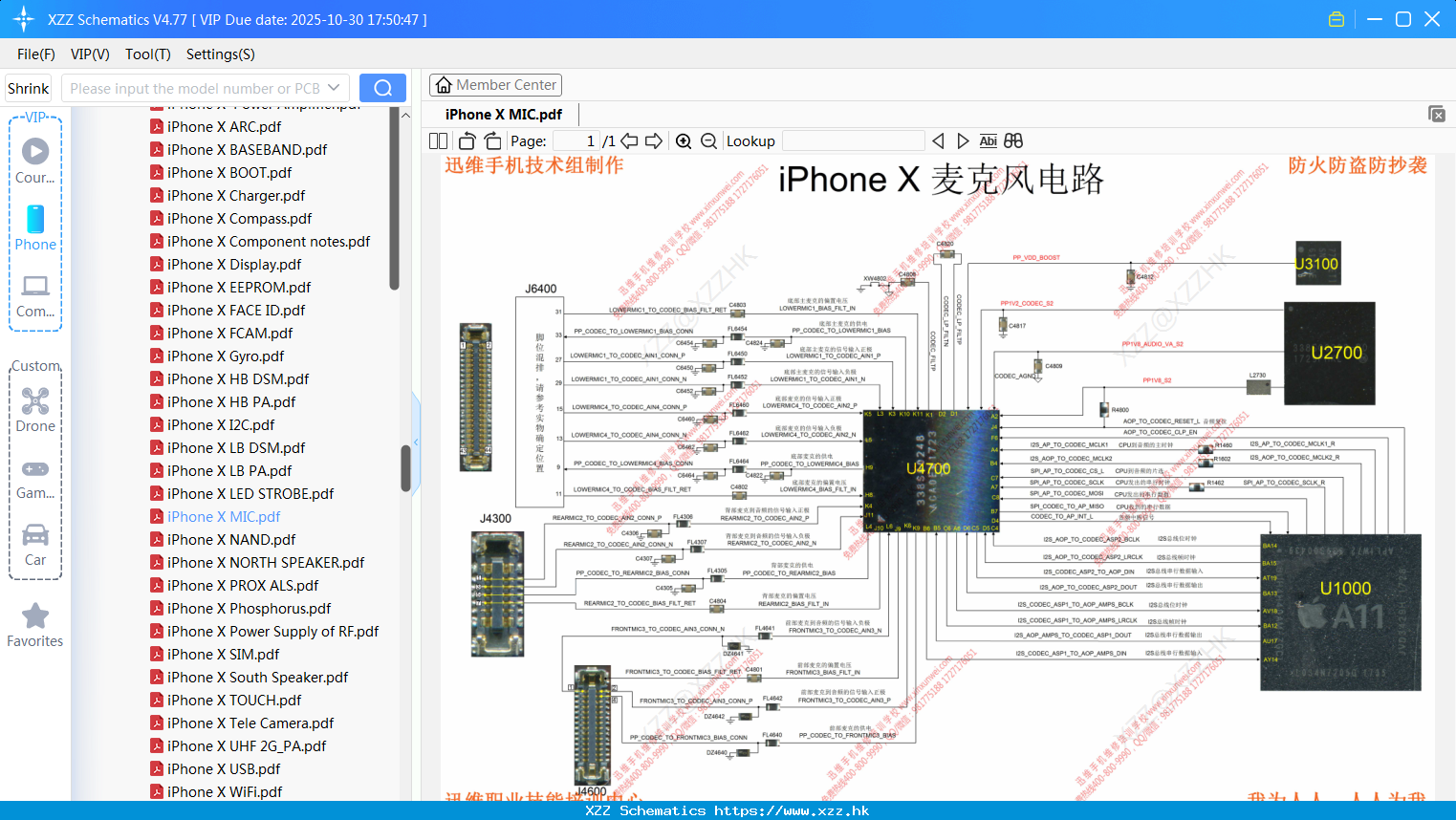Open iPhone X USB.pdf
Screen dimensions: 1456x820
click(224, 768)
